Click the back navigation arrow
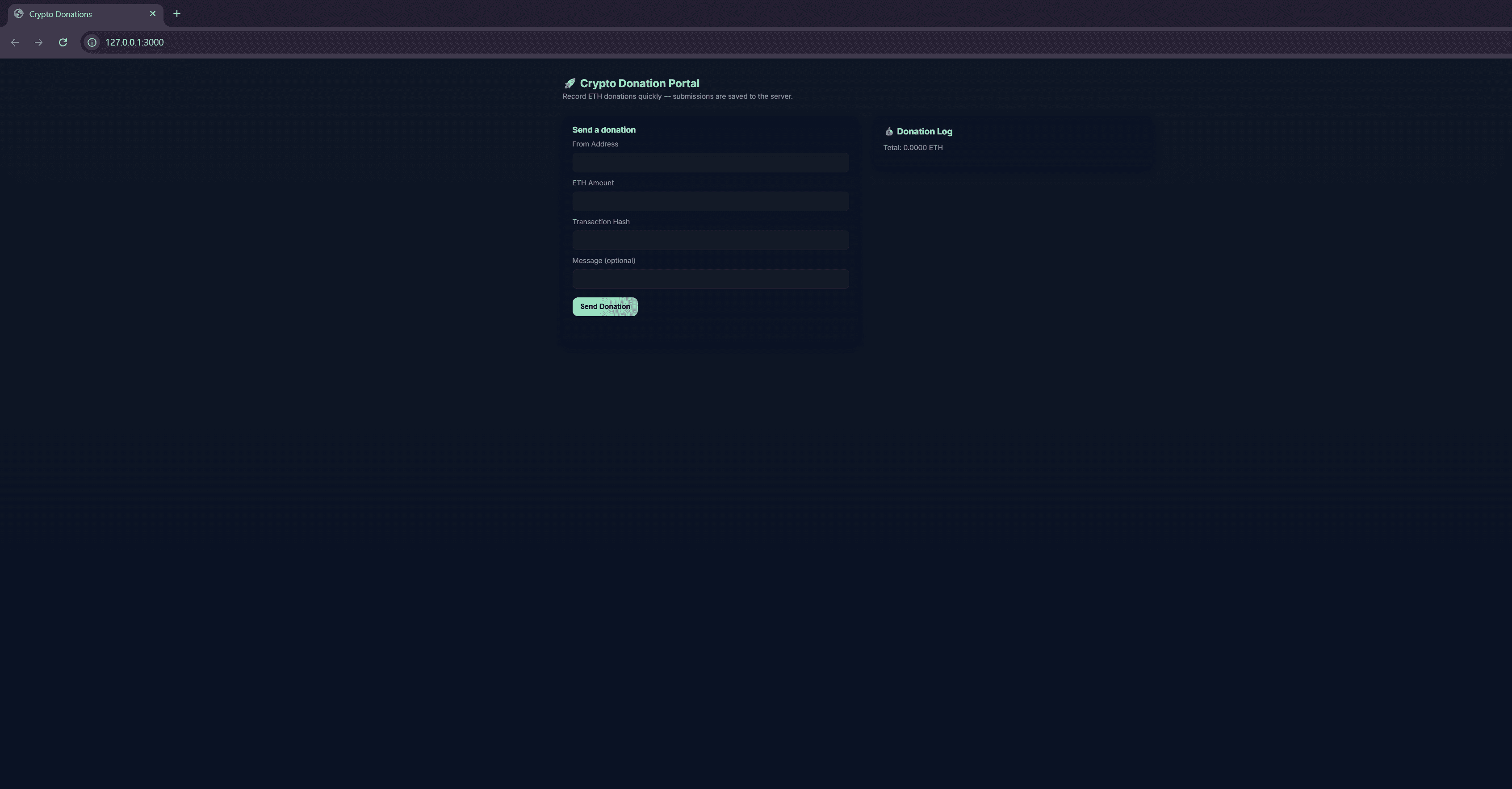Screen dimensions: 1512x789 pos(15,42)
